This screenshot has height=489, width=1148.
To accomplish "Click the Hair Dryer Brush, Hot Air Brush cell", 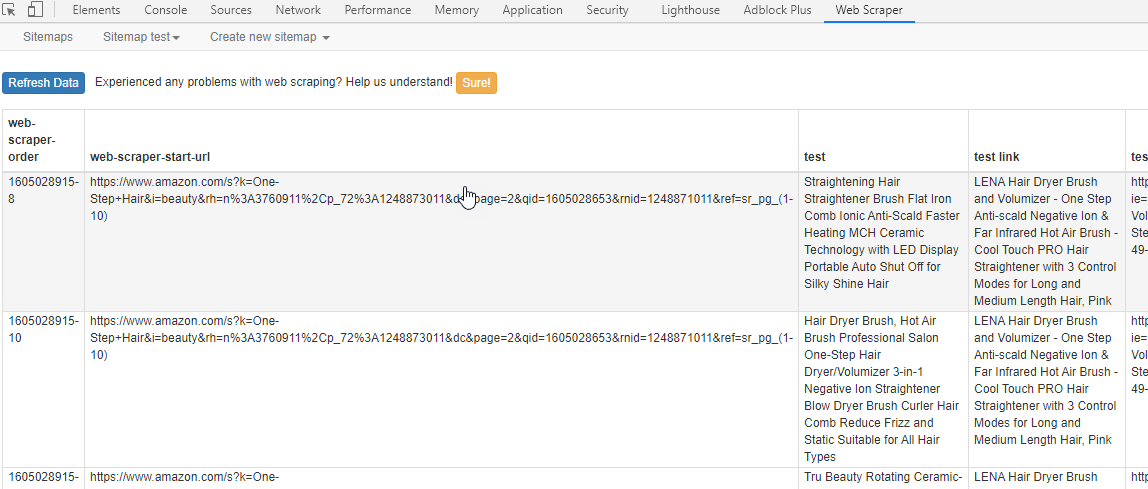I will click(883, 389).
